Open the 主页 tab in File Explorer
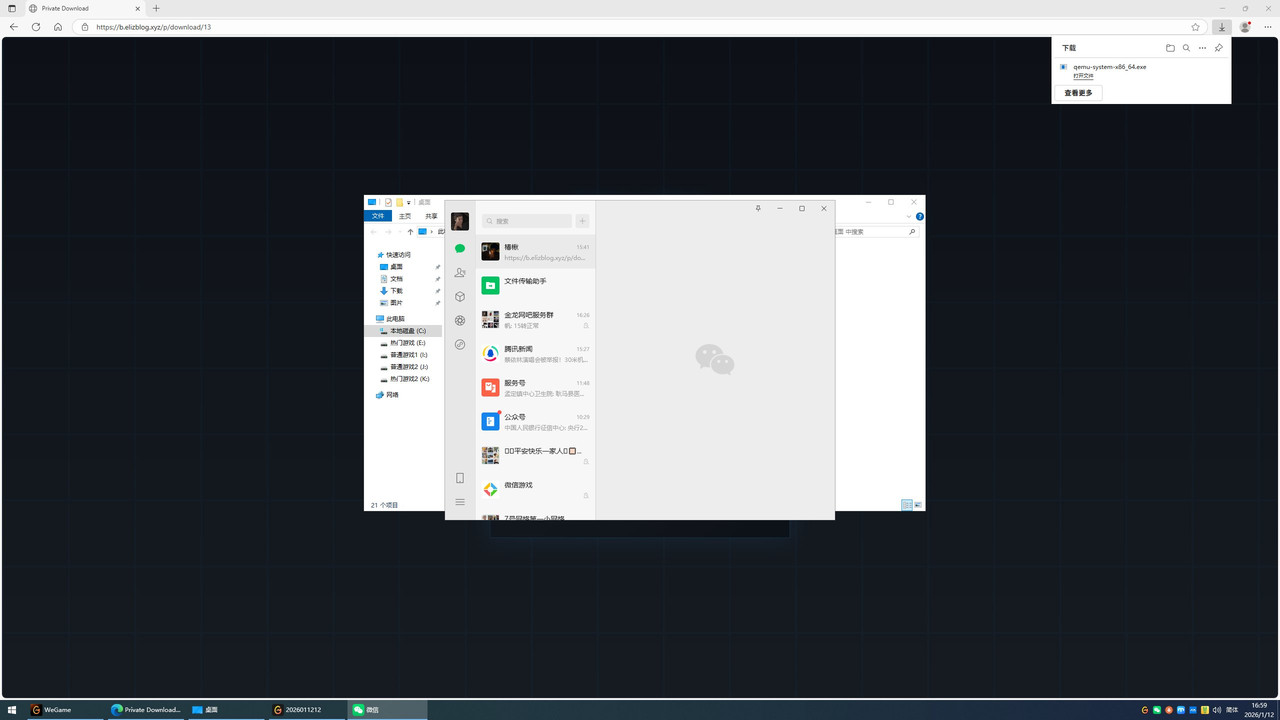Screen dimensions: 1280x720 pos(405,216)
